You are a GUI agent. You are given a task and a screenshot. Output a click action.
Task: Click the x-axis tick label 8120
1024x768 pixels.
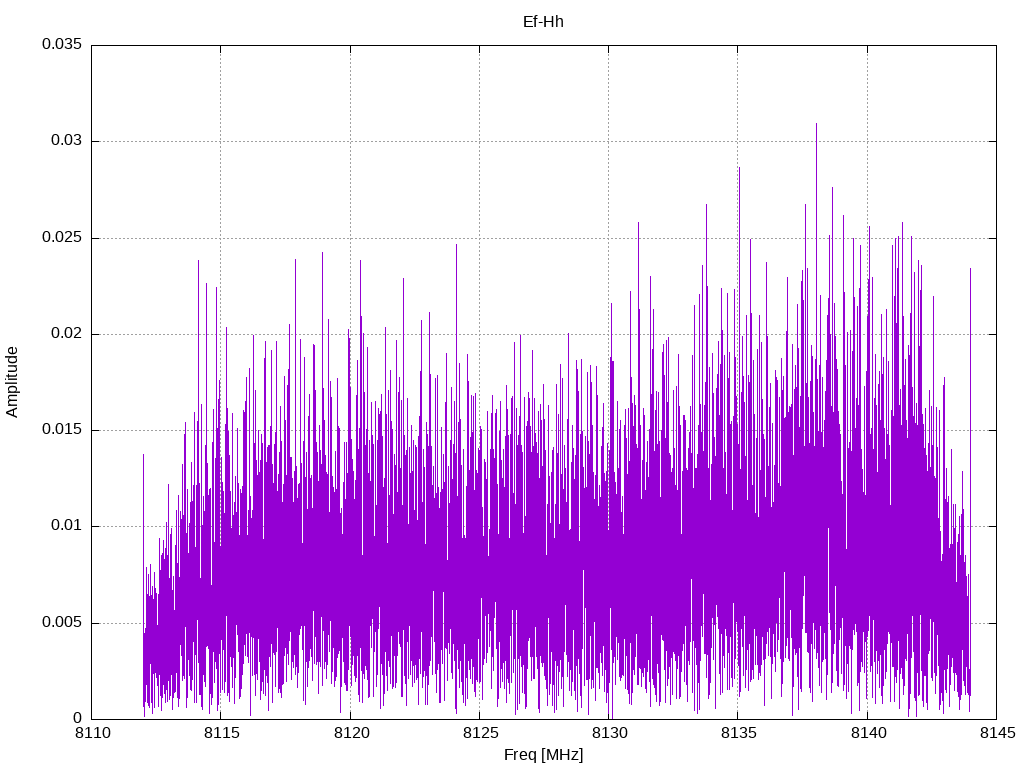[351, 733]
